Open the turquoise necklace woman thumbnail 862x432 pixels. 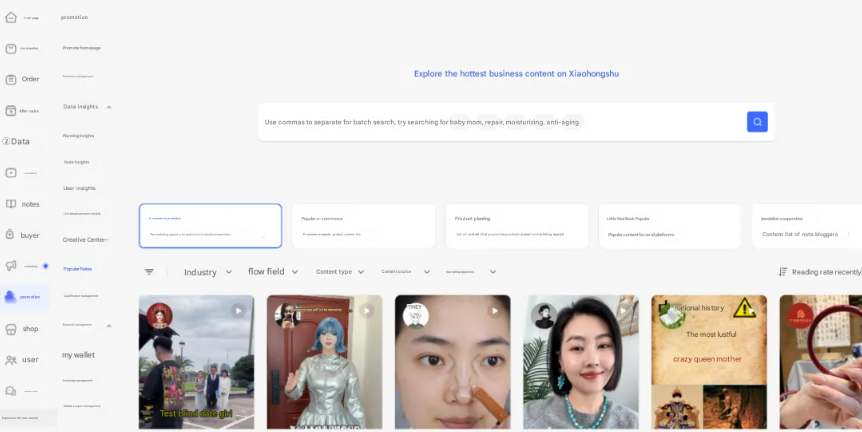click(581, 362)
